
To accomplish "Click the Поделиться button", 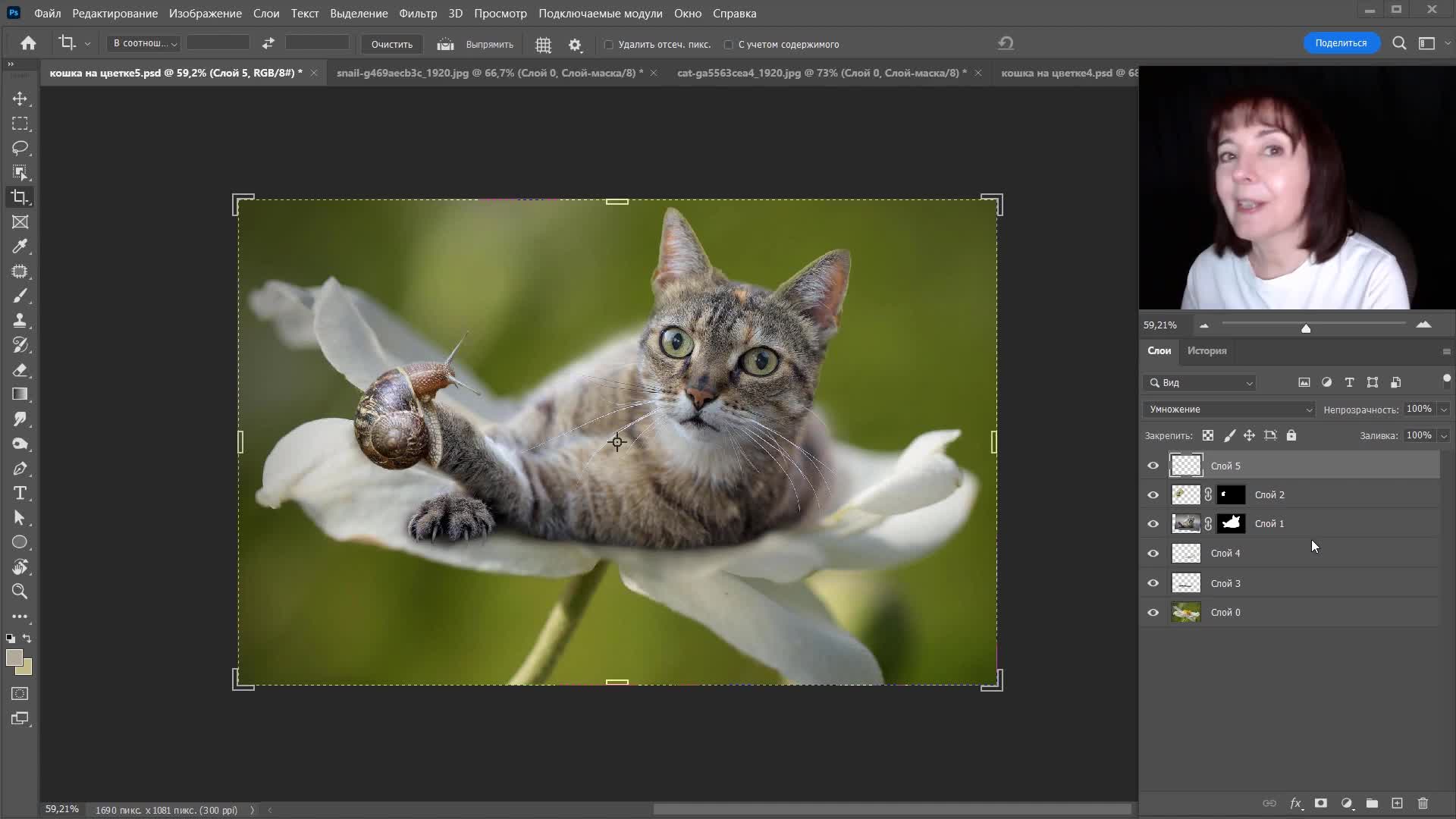I will point(1341,43).
